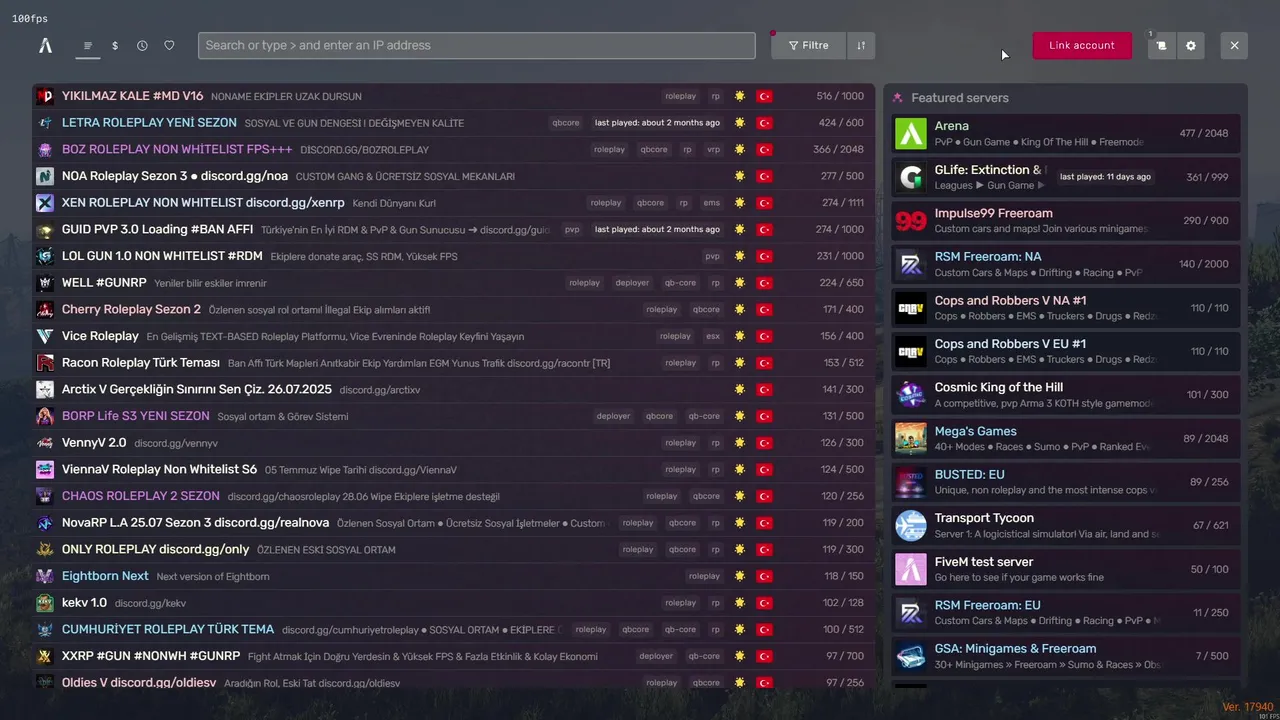Open the BUSTED: EU featured server

[x=1066, y=482]
